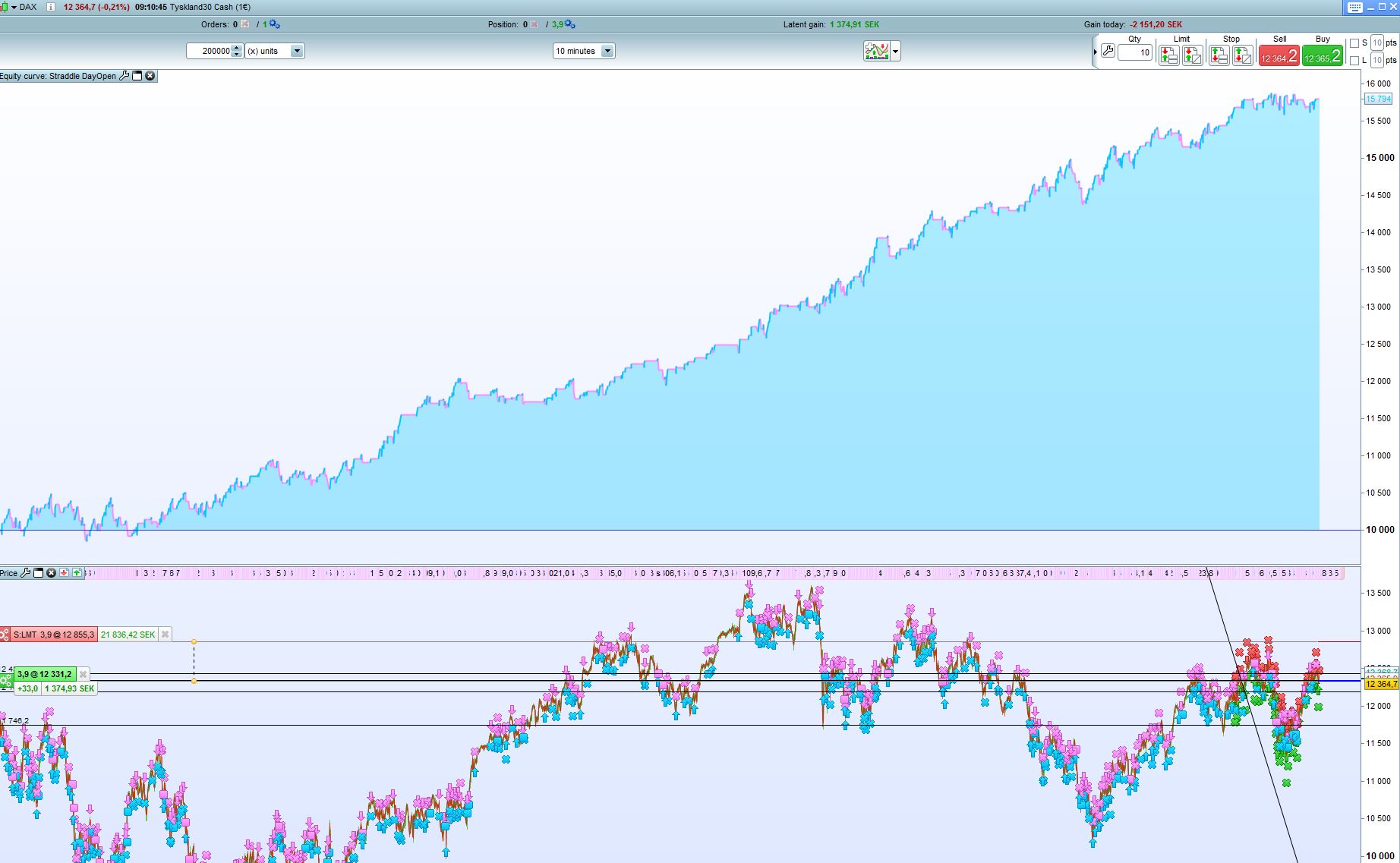Click the Gain today -2 151,20 SEK value
This screenshot has width=1400, height=863.
coord(1156,24)
